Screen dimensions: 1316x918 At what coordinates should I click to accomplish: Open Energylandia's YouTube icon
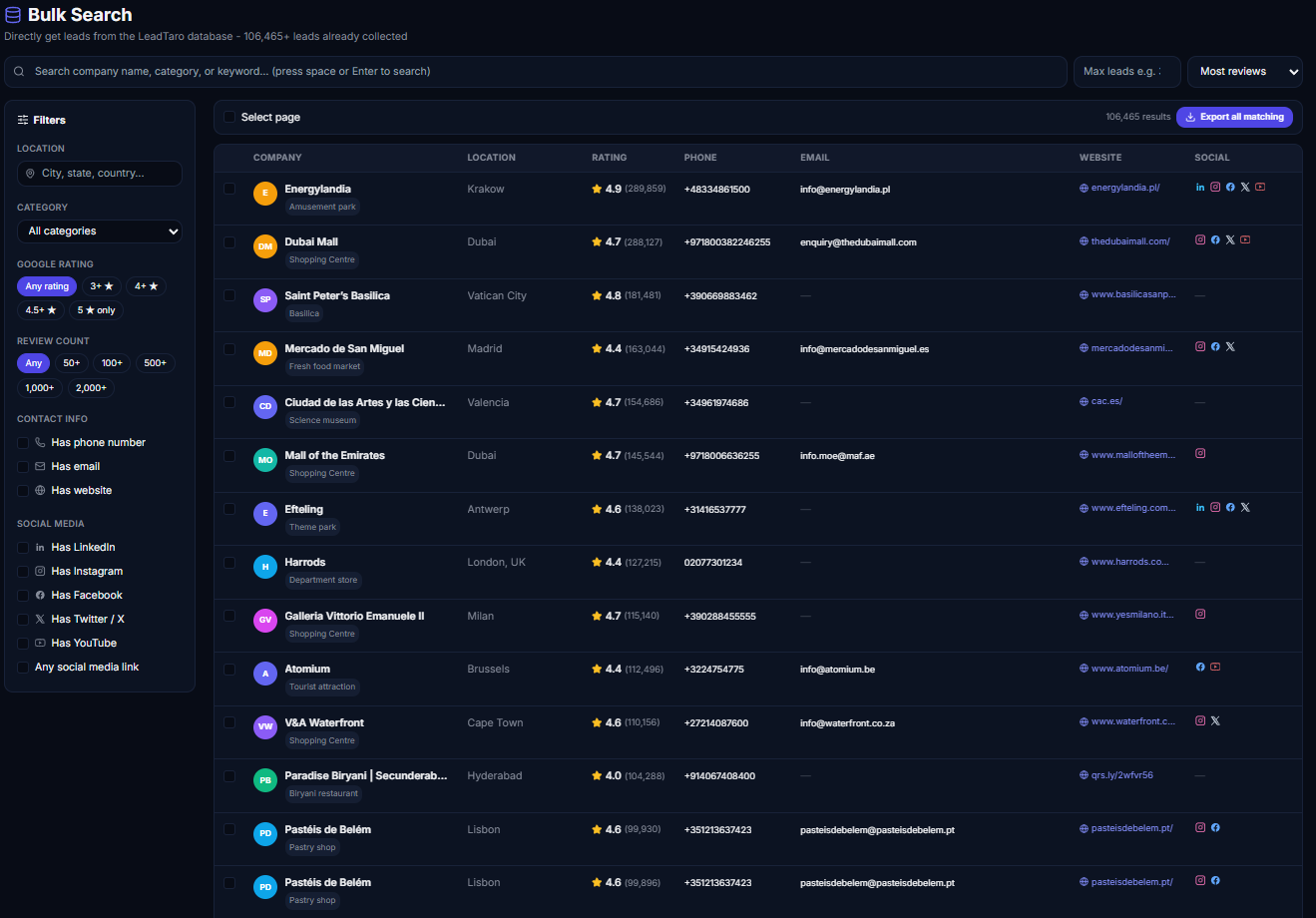point(1260,188)
